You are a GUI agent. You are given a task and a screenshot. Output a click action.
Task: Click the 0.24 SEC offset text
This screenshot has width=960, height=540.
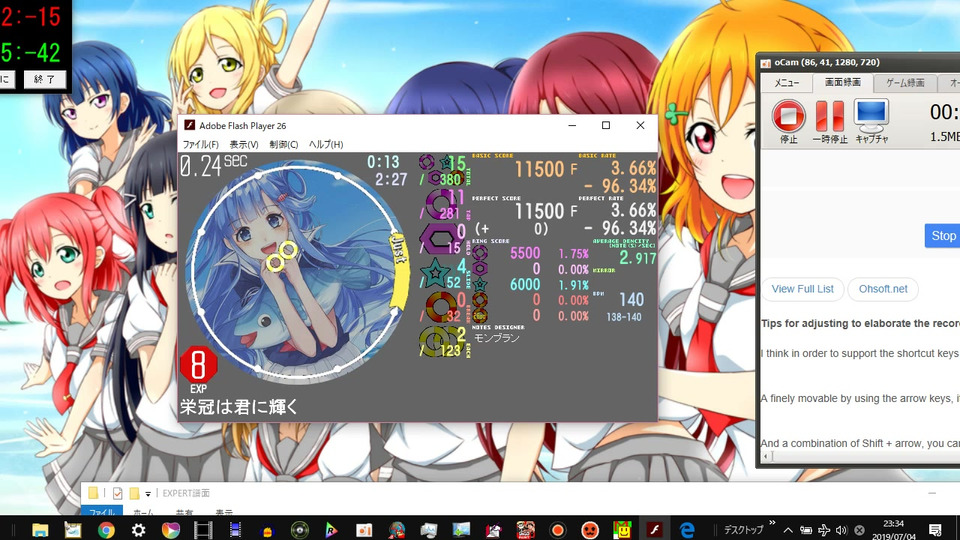(213, 165)
